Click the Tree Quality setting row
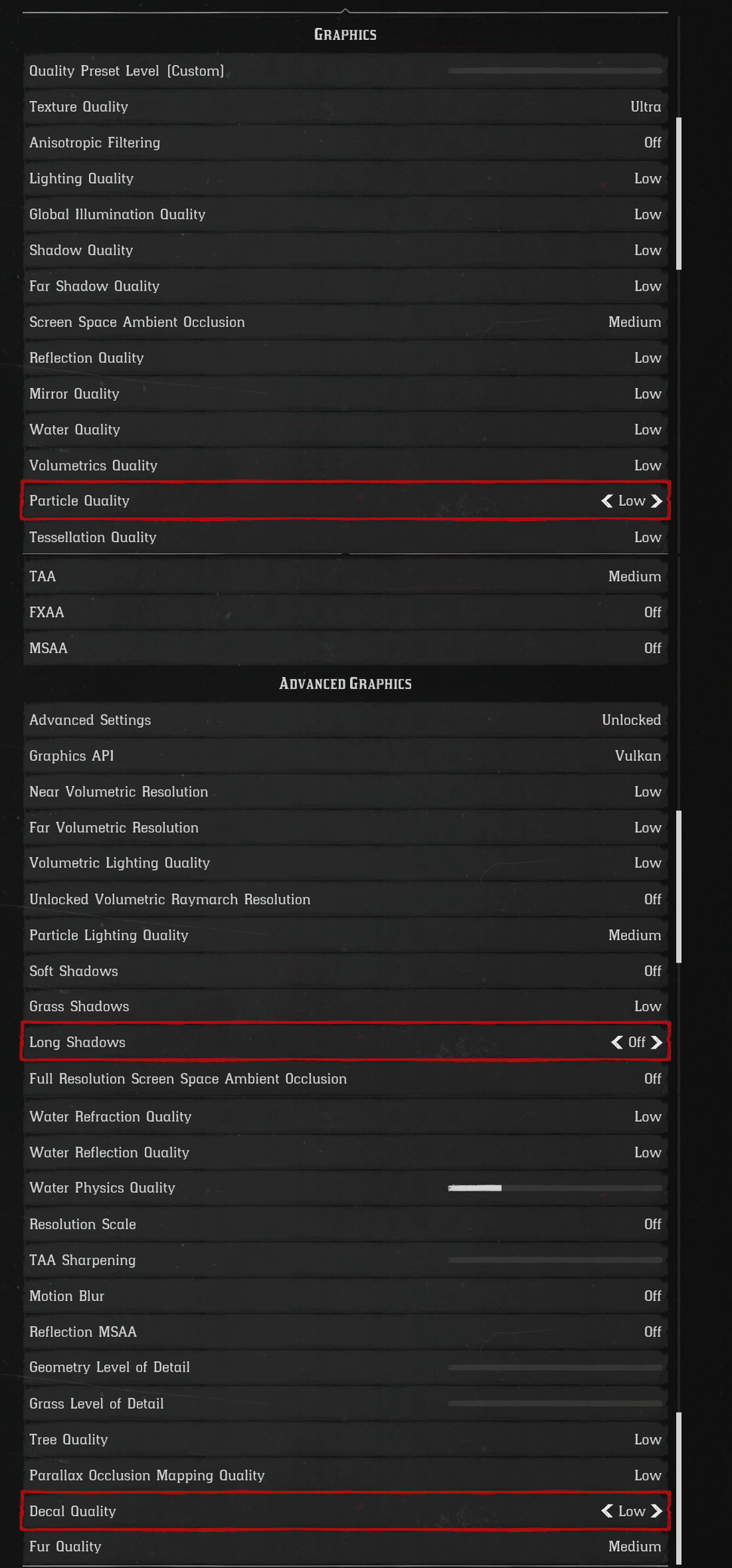 345,1440
